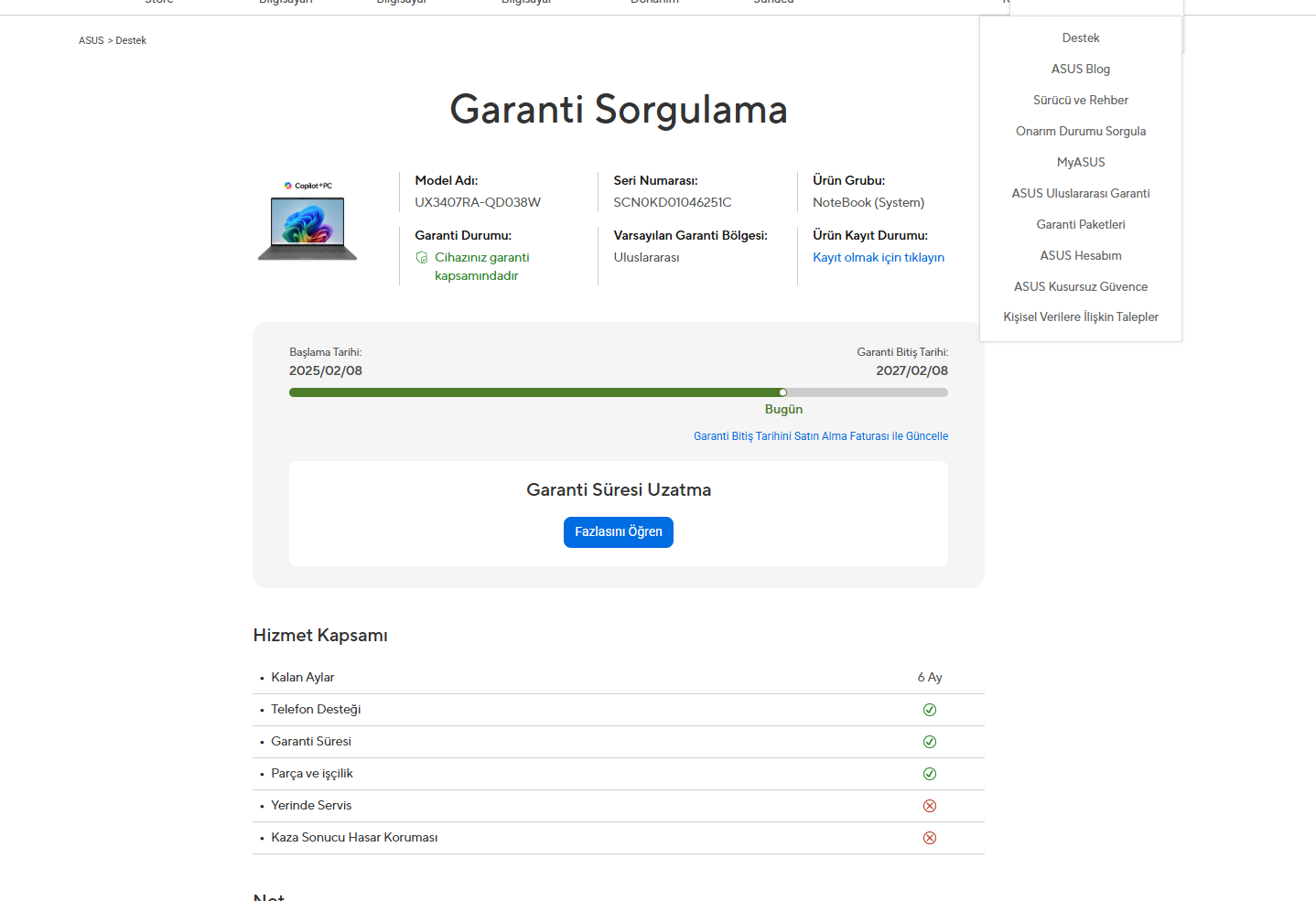Click the Fazlasını Öğren button
Screen dimensions: 1316x901
pyautogui.click(x=619, y=532)
